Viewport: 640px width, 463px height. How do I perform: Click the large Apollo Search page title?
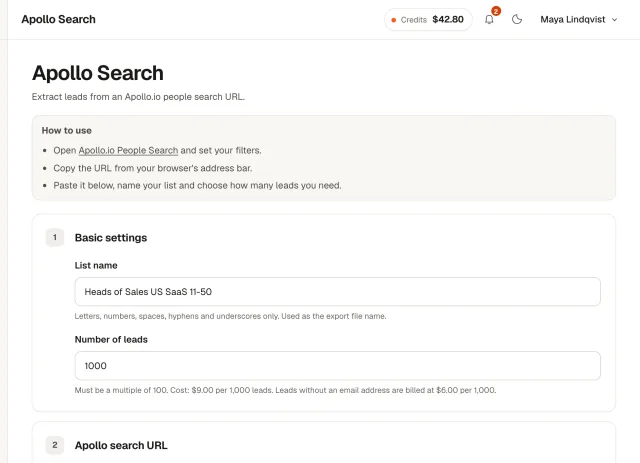point(98,73)
